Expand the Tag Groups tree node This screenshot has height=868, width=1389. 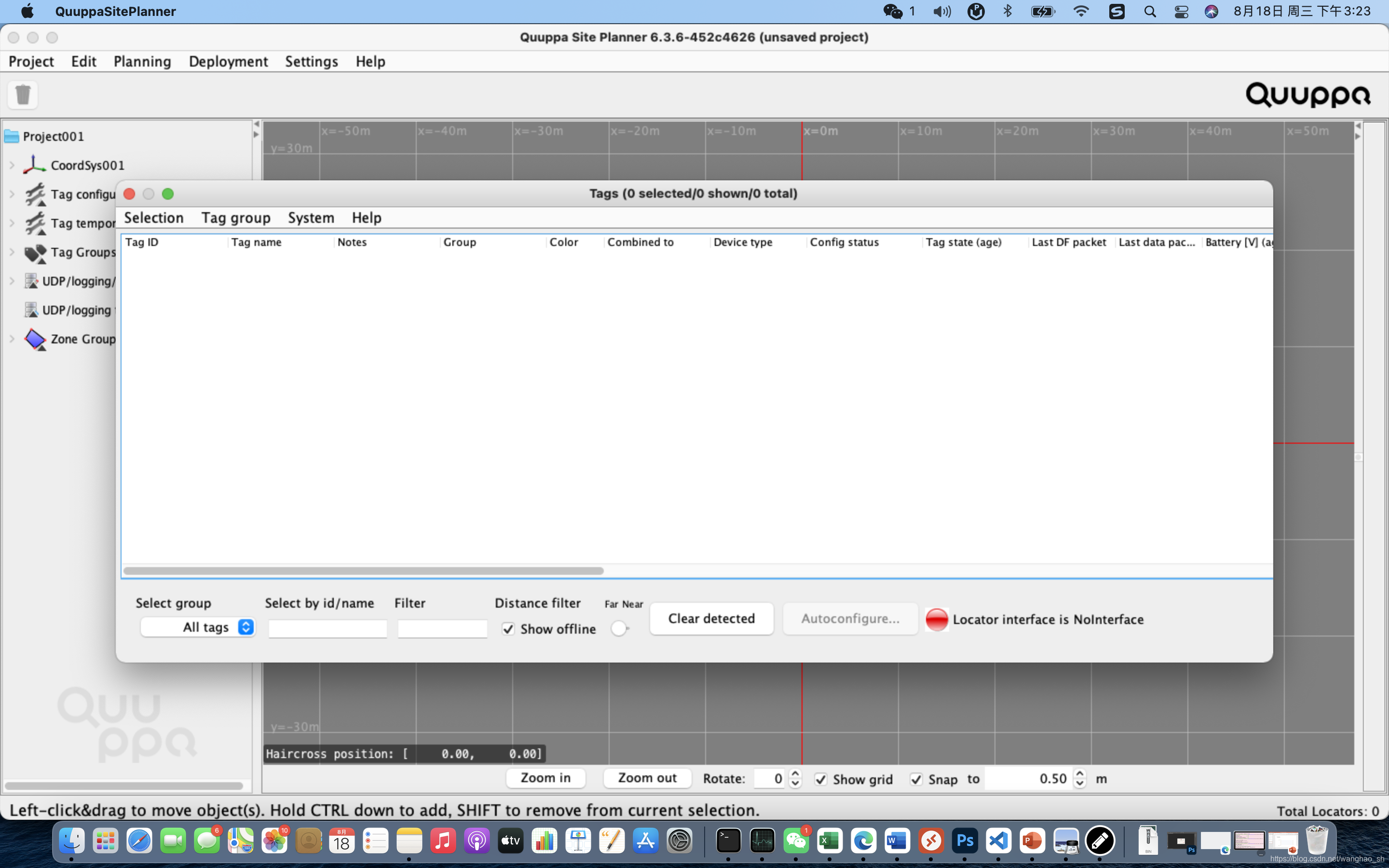(x=12, y=252)
